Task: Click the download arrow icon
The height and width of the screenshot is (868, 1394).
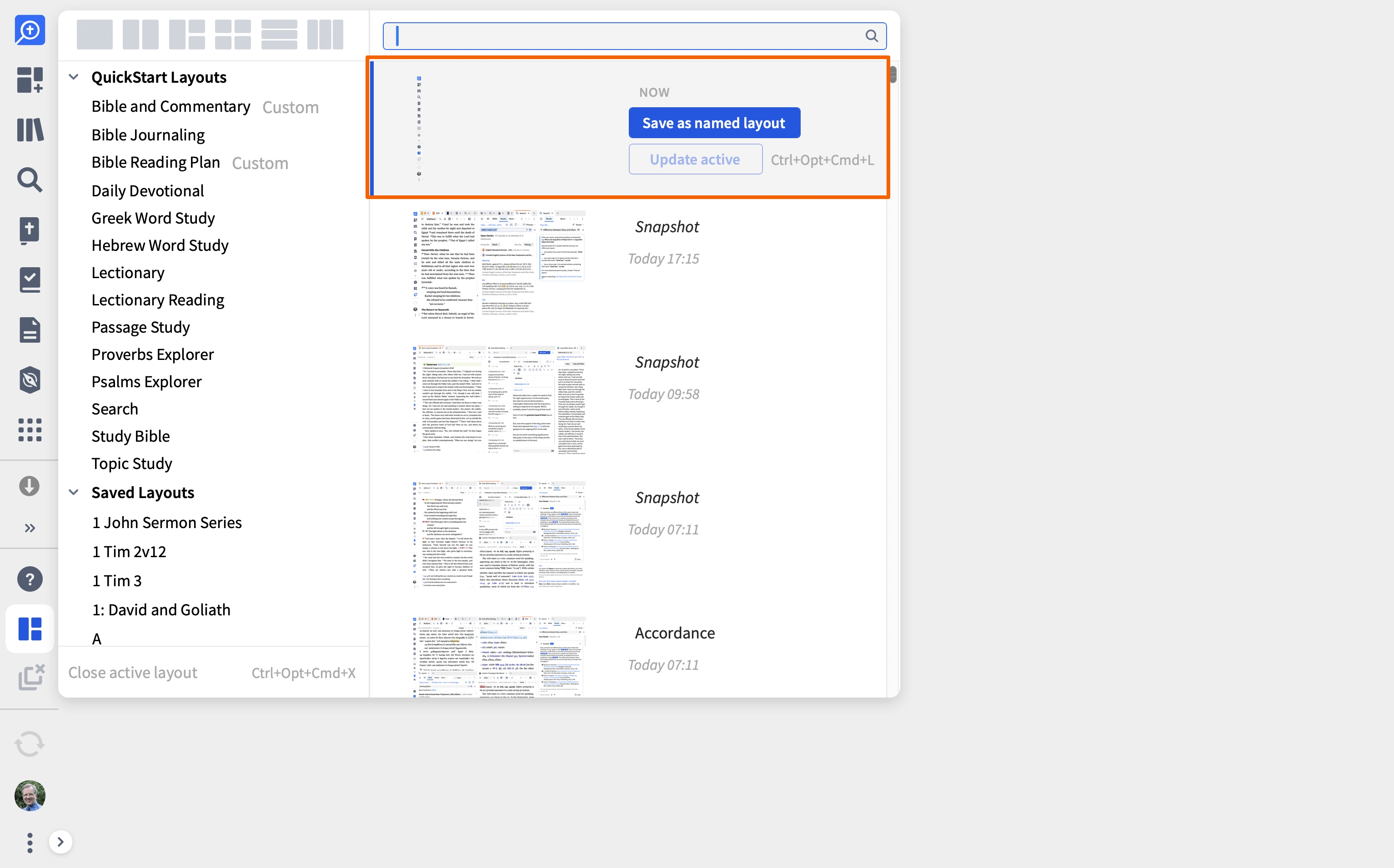Action: tap(29, 486)
